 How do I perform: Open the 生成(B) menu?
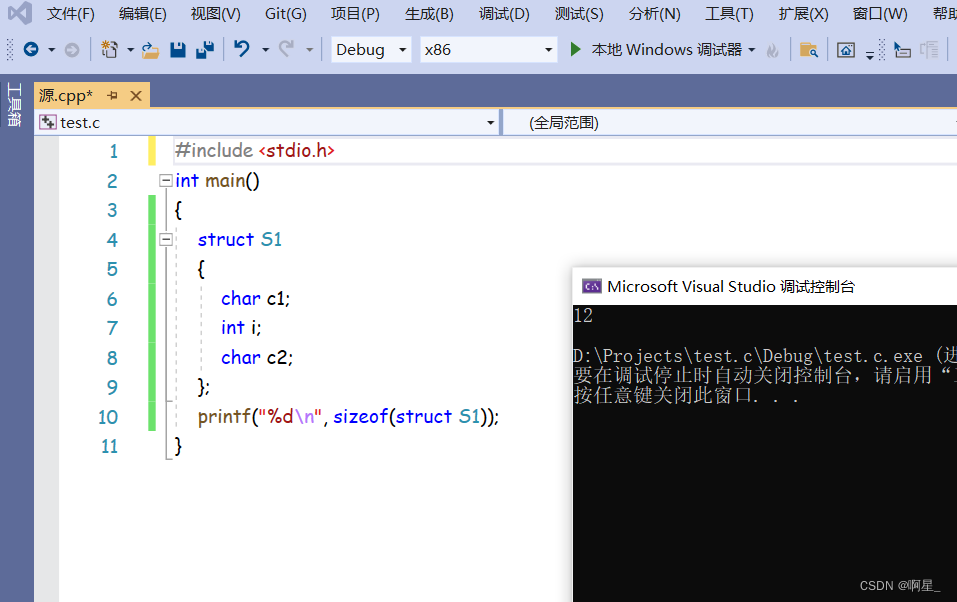(429, 14)
